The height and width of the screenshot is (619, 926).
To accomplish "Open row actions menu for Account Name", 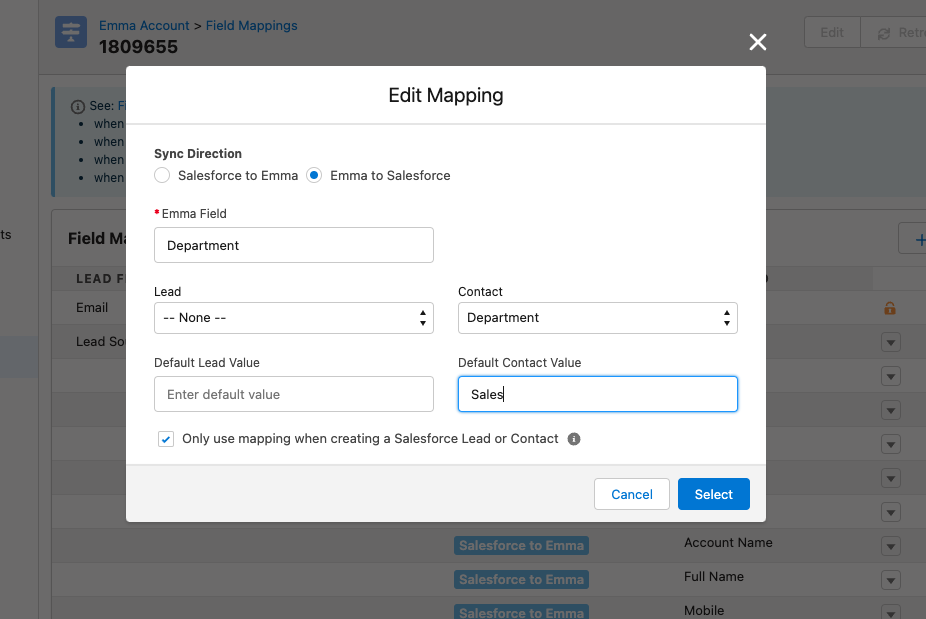I will click(890, 546).
